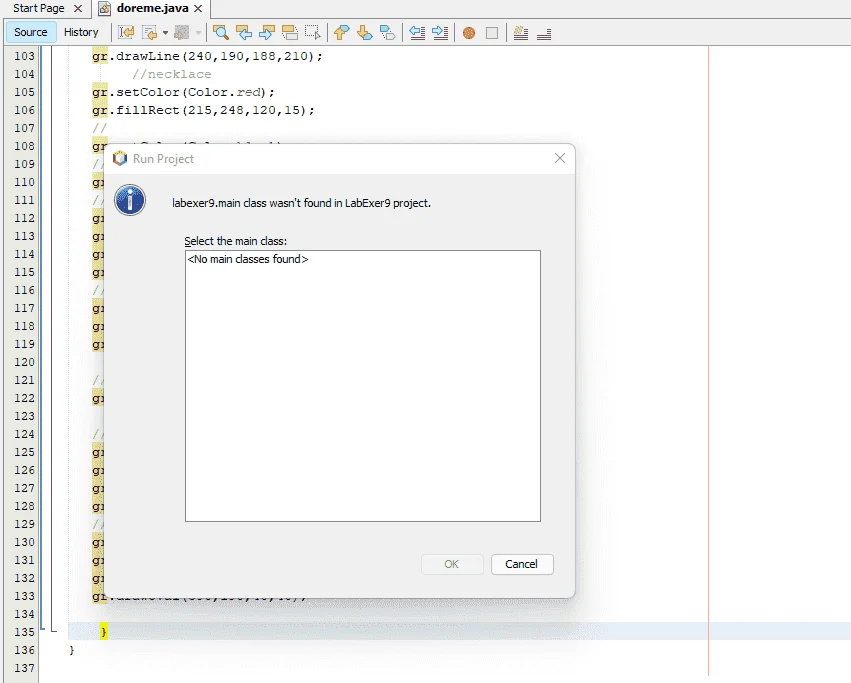This screenshot has height=683, width=851.
Task: Toggle Highlight Search in the toolbar
Action: 289,33
